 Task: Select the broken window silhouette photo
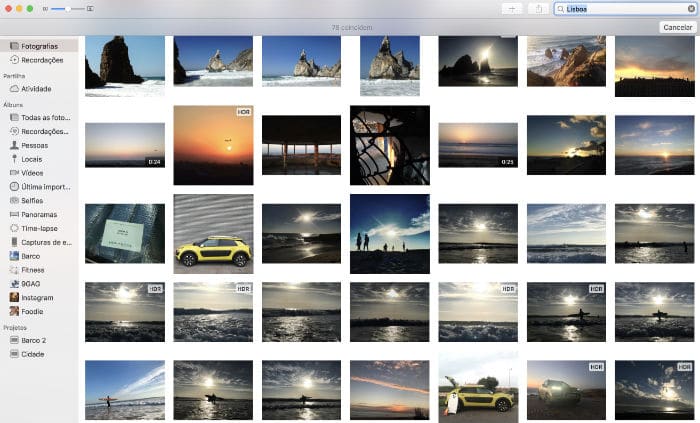390,145
